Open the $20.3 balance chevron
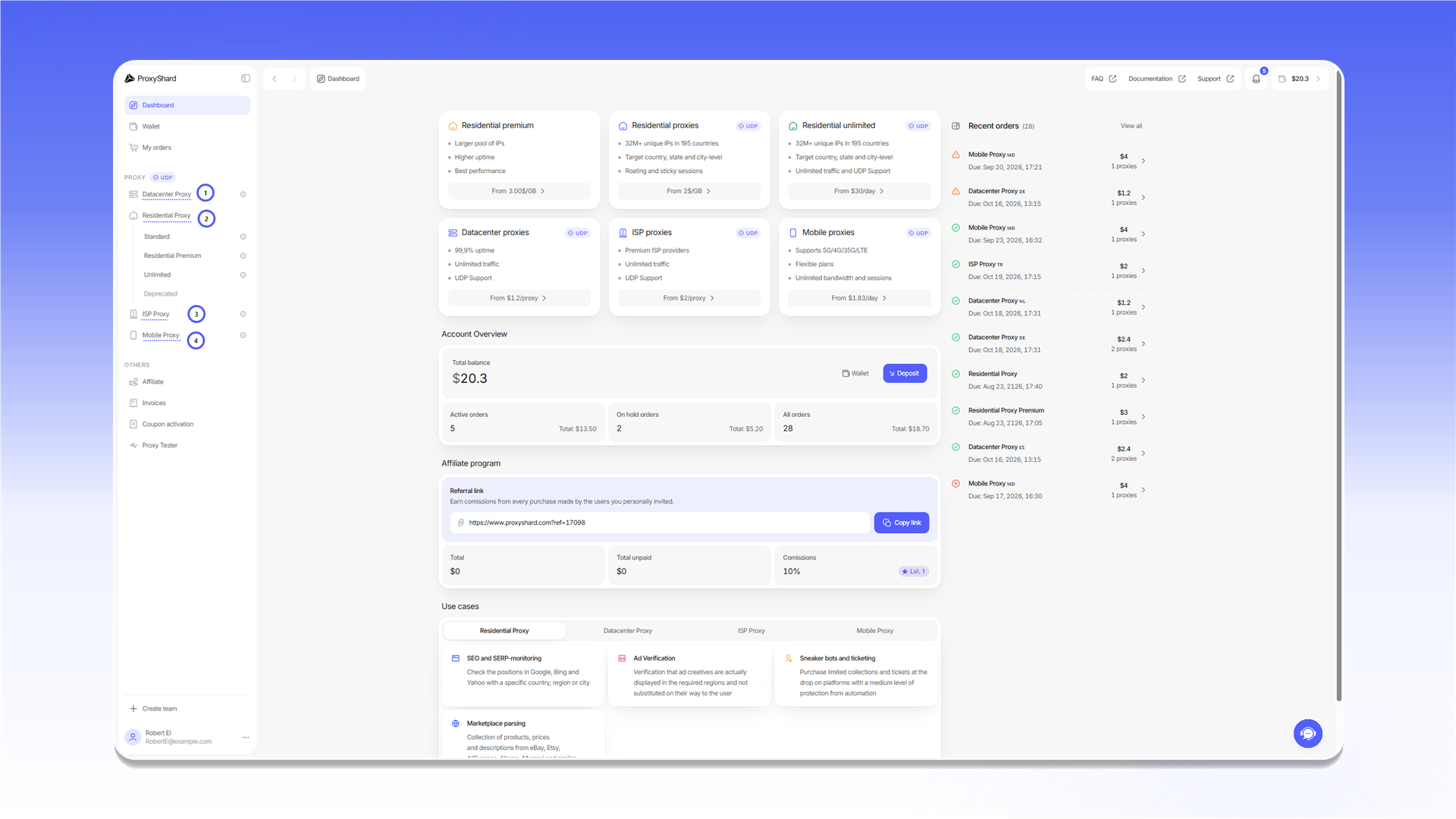Screen dimensions: 1456x819 (1318, 79)
